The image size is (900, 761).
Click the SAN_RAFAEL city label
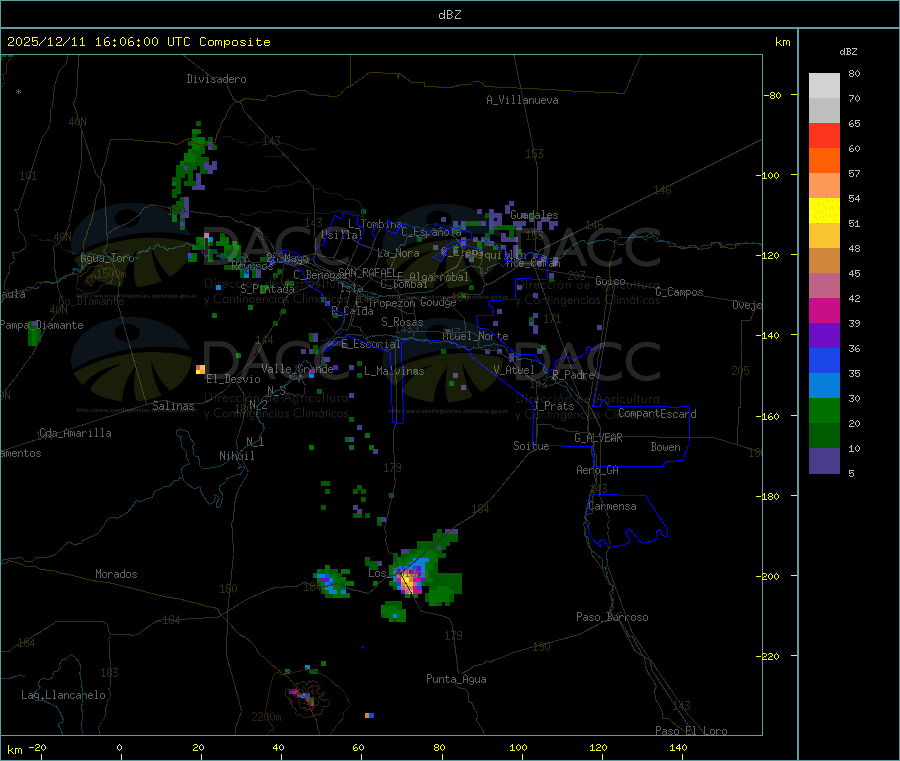[x=367, y=272]
